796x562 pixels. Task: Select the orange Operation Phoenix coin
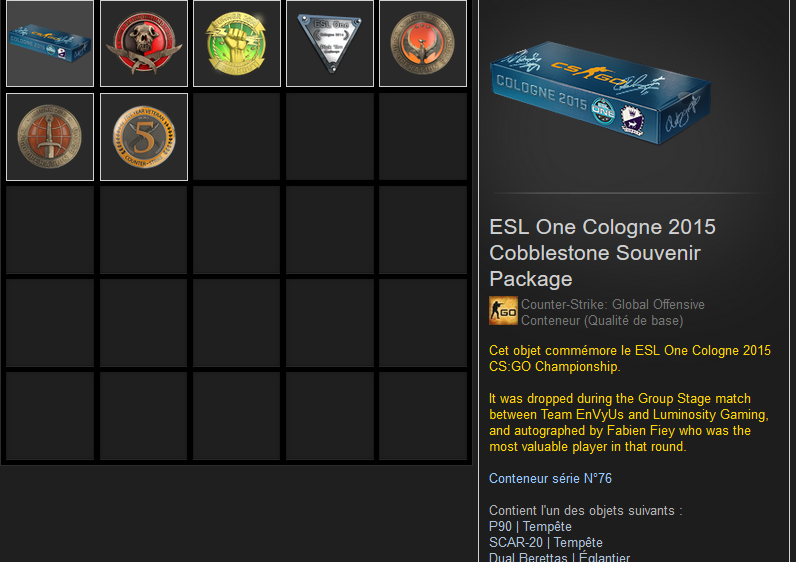point(423,44)
